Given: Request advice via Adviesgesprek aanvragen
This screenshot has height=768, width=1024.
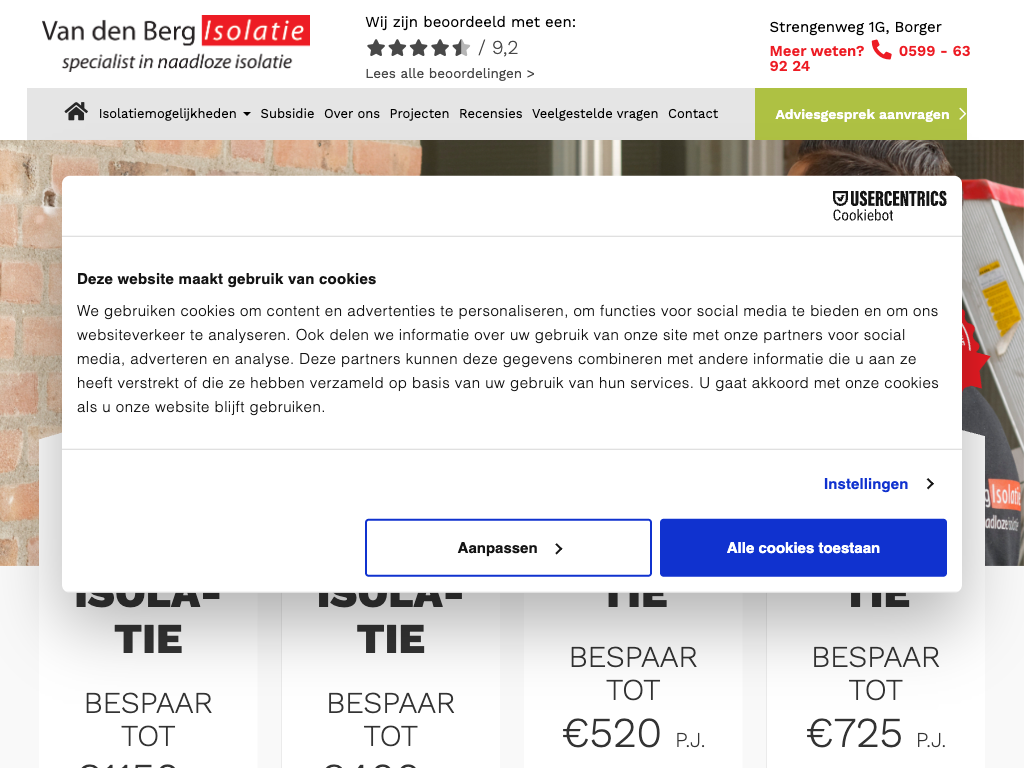Looking at the screenshot, I should pos(861,114).
